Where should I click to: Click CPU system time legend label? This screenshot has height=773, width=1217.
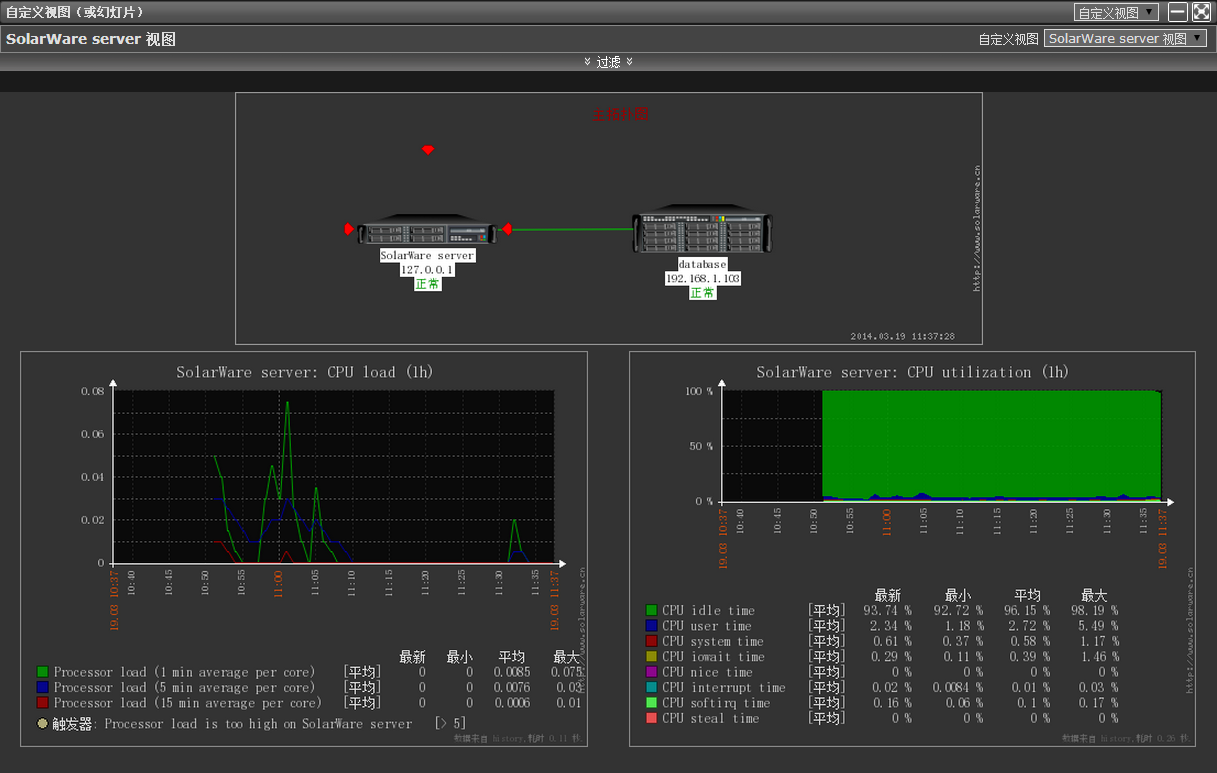tap(713, 642)
